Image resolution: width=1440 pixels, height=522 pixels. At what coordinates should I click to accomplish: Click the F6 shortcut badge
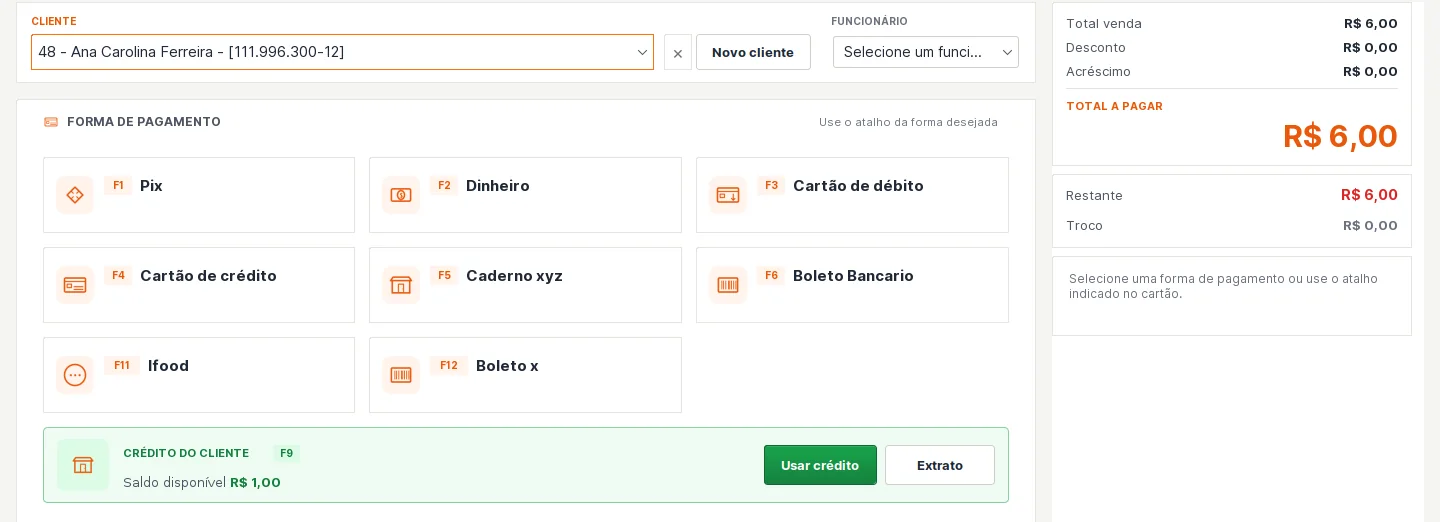coord(771,275)
